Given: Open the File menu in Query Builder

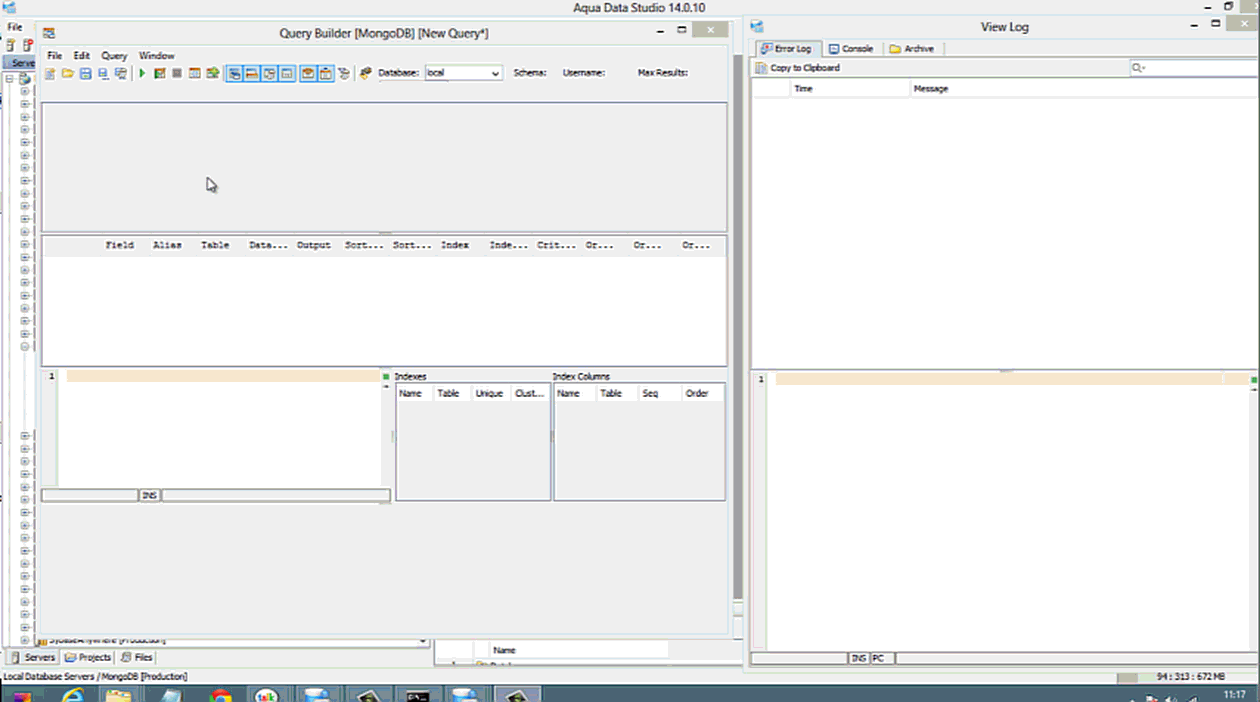Looking at the screenshot, I should pos(55,56).
